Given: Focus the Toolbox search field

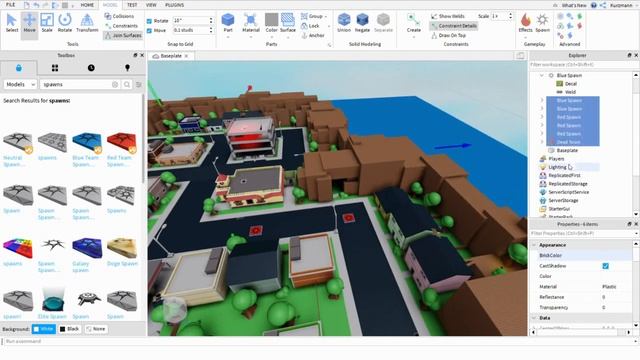Looking at the screenshot, I should 80,84.
